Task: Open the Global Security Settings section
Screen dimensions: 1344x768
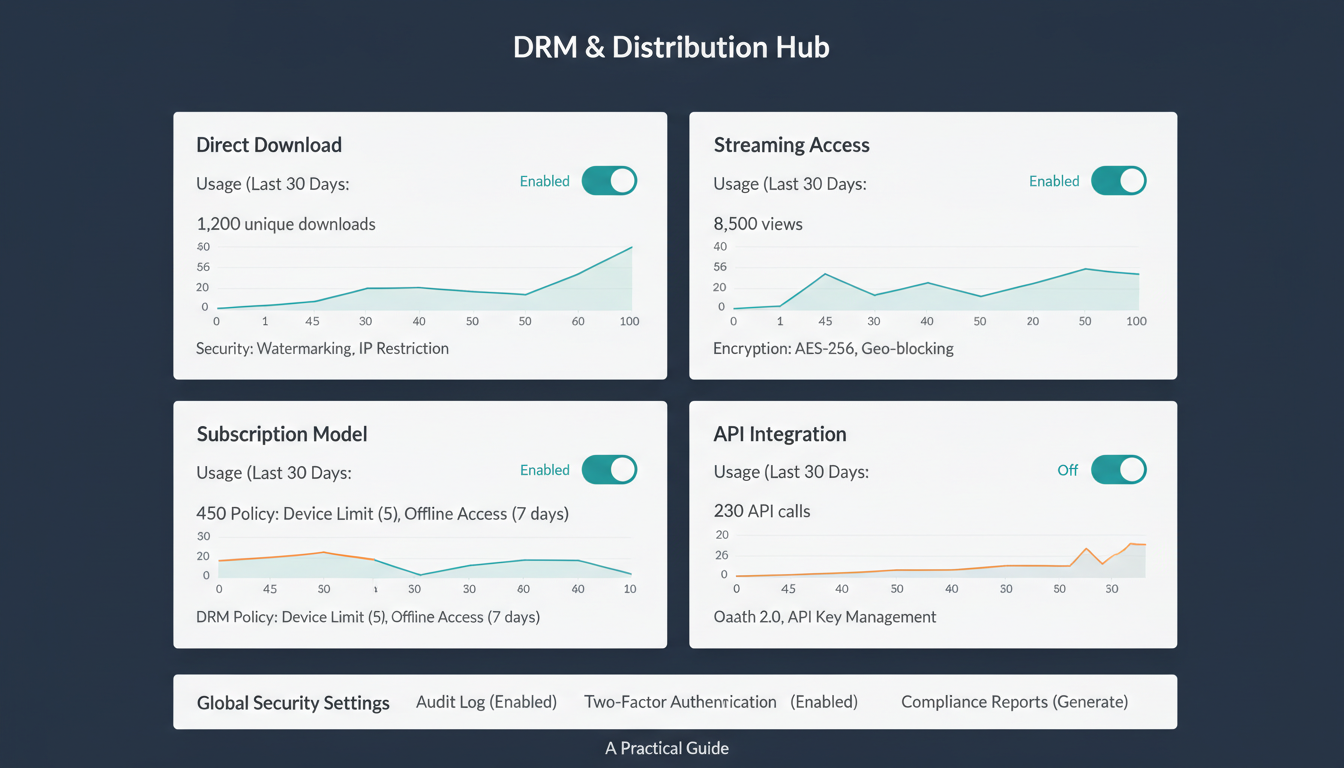Action: (293, 703)
